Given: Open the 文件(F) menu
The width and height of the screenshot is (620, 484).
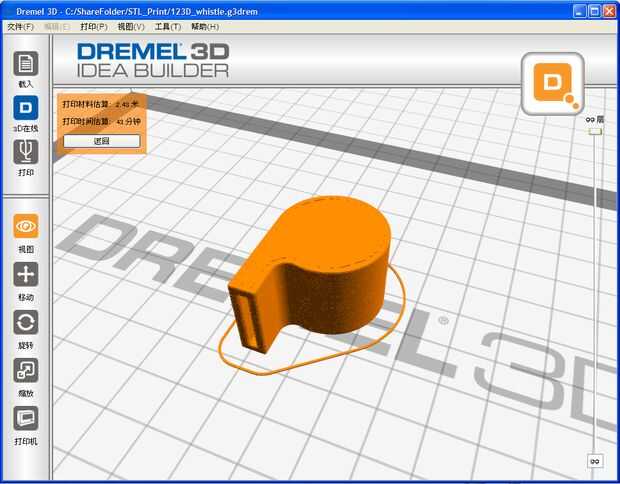Looking at the screenshot, I should pos(20,26).
